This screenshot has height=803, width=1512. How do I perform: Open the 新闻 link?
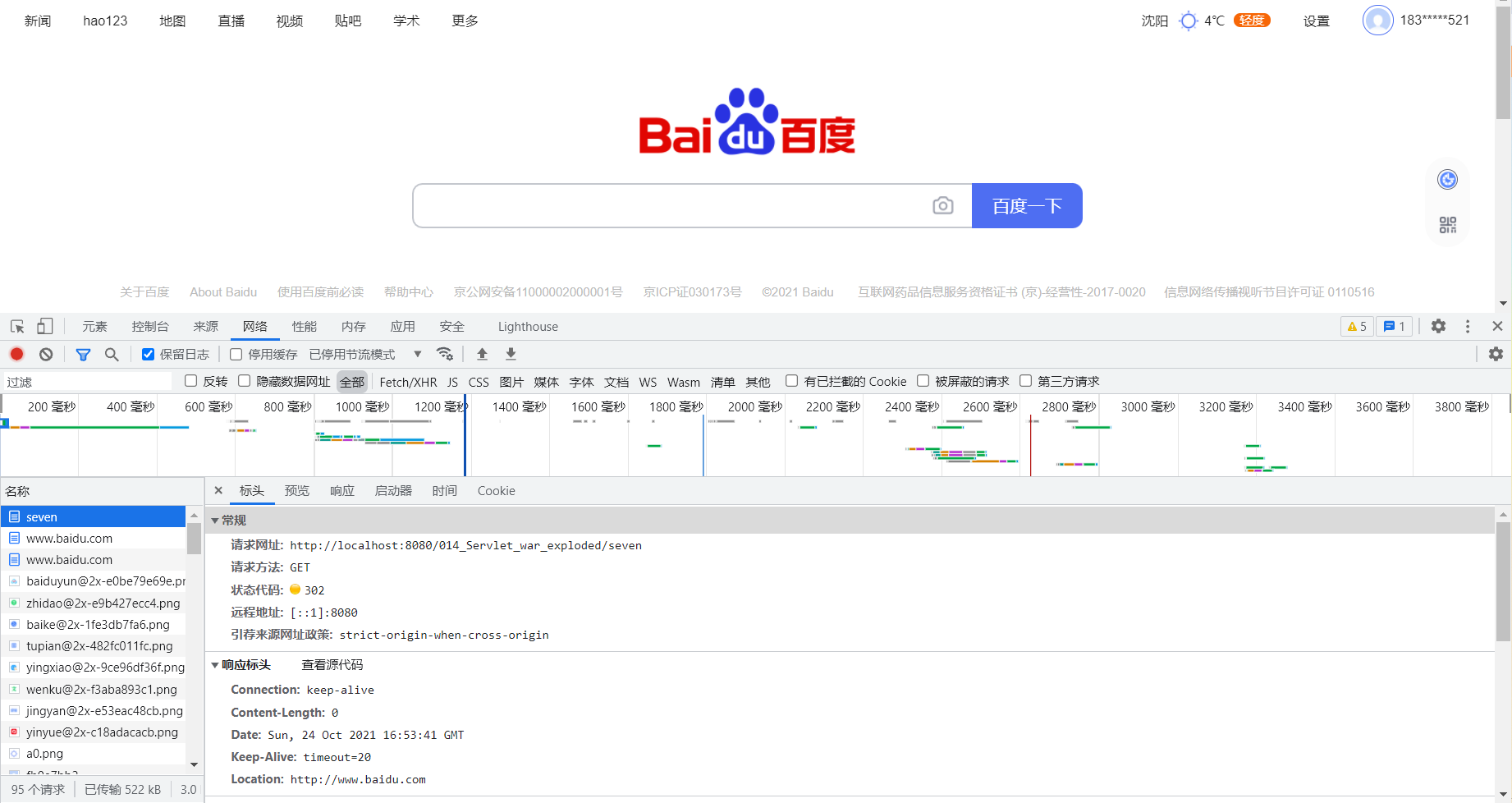pyautogui.click(x=38, y=21)
